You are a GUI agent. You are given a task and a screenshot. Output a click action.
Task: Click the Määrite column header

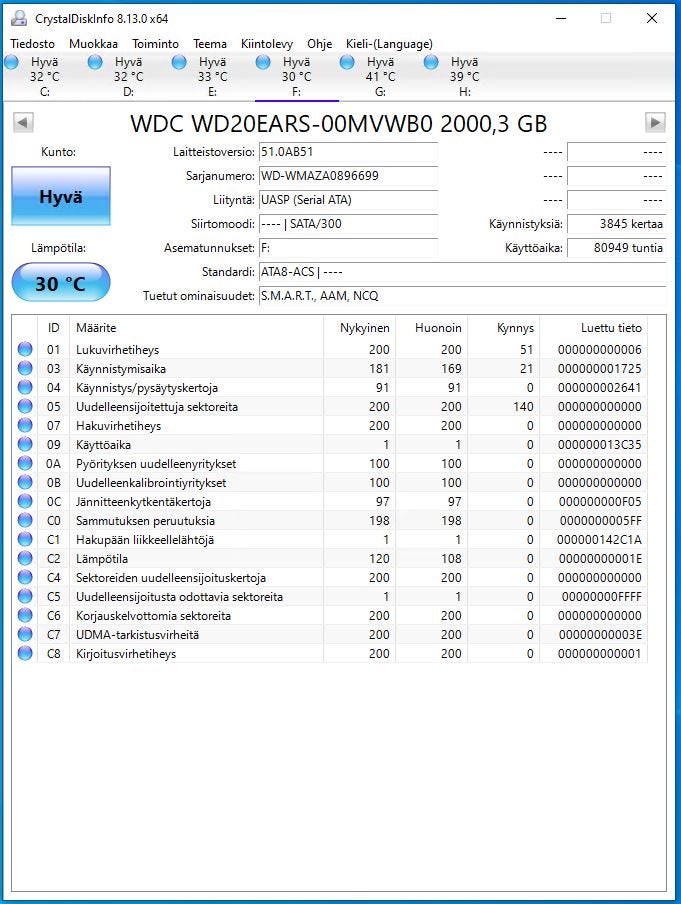pos(196,327)
